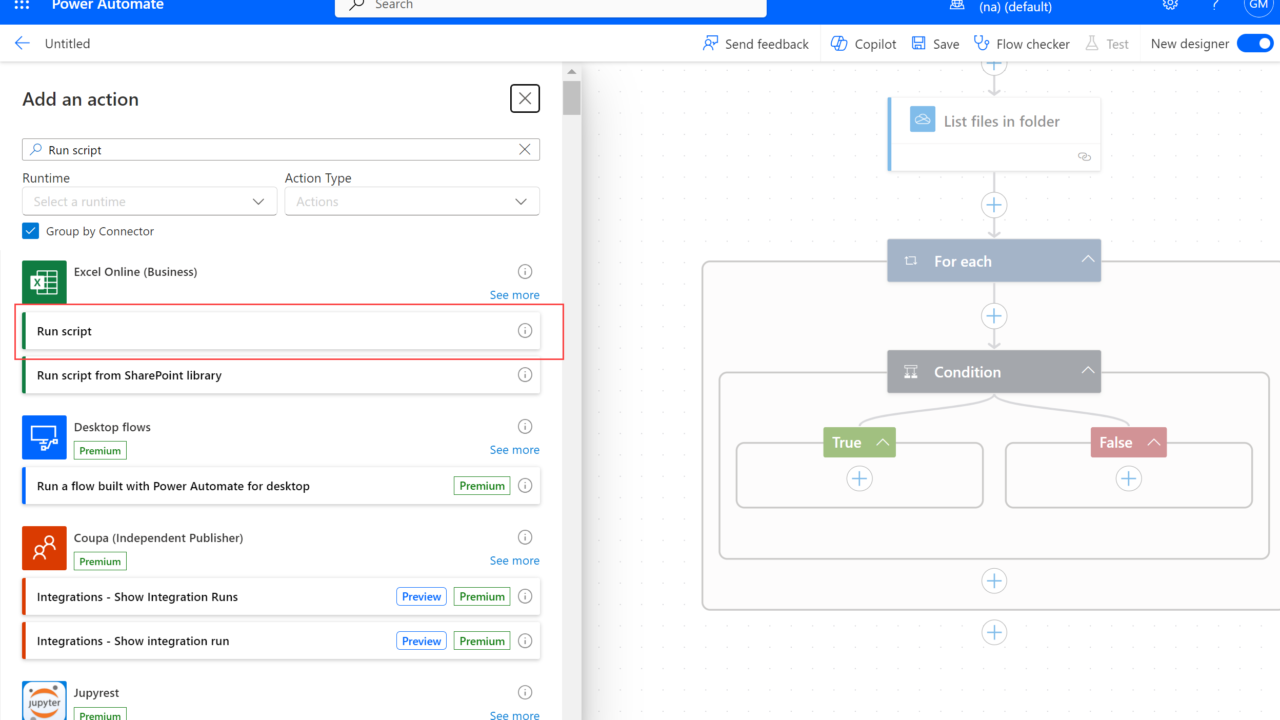
Task: Click the Untitled flow name
Action: (67, 44)
